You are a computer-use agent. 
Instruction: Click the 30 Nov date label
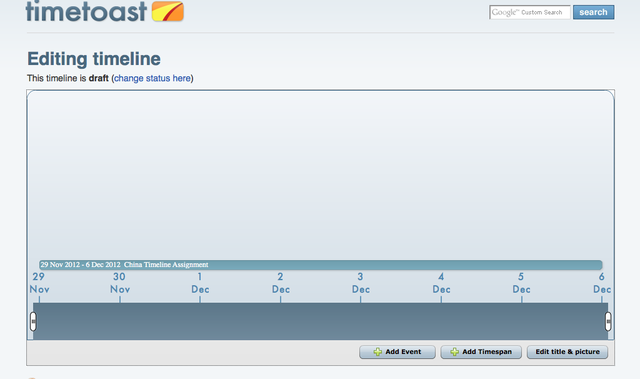(x=120, y=283)
